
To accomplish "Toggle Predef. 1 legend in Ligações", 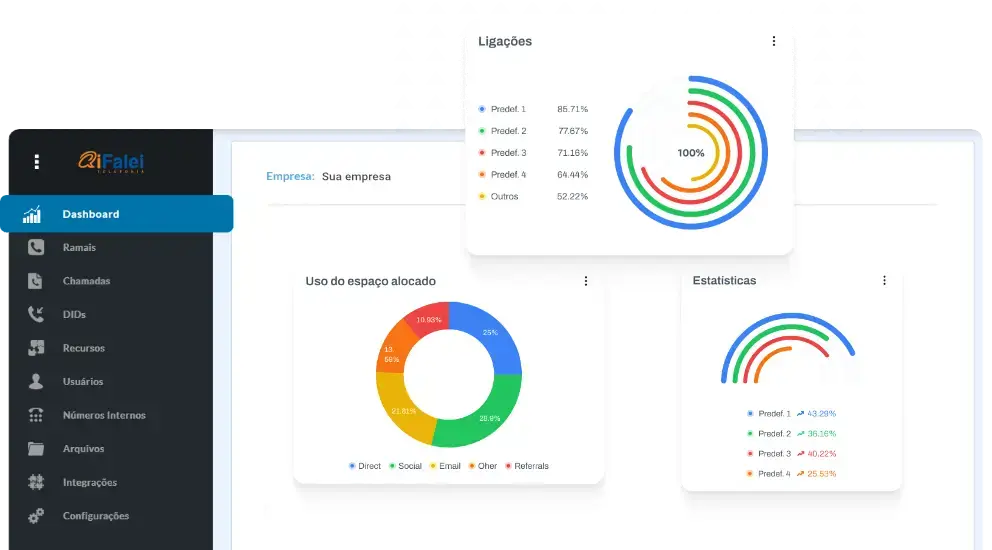I will [502, 109].
